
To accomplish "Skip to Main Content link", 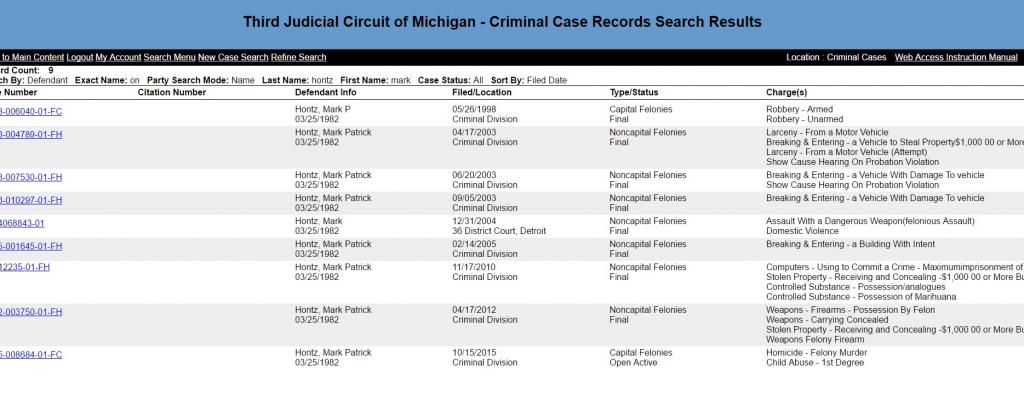I will 32,58.
